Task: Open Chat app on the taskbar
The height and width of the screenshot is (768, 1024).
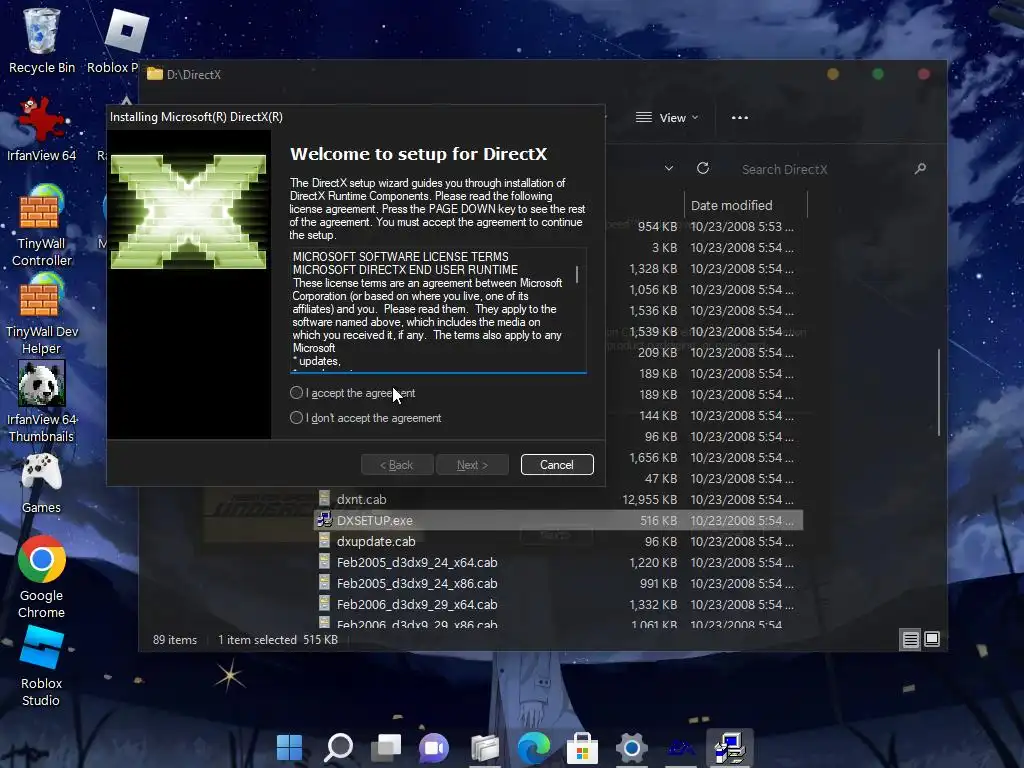Action: point(435,747)
